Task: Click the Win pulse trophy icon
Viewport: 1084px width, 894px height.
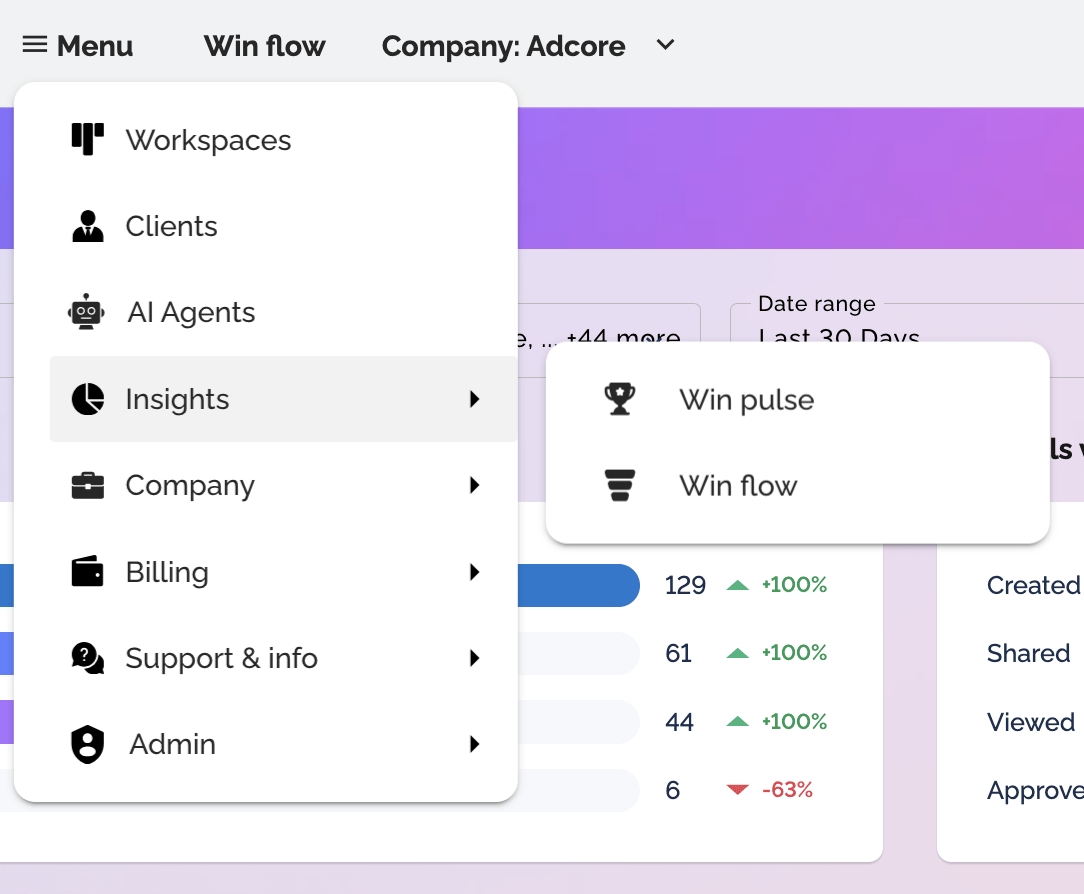Action: 620,399
